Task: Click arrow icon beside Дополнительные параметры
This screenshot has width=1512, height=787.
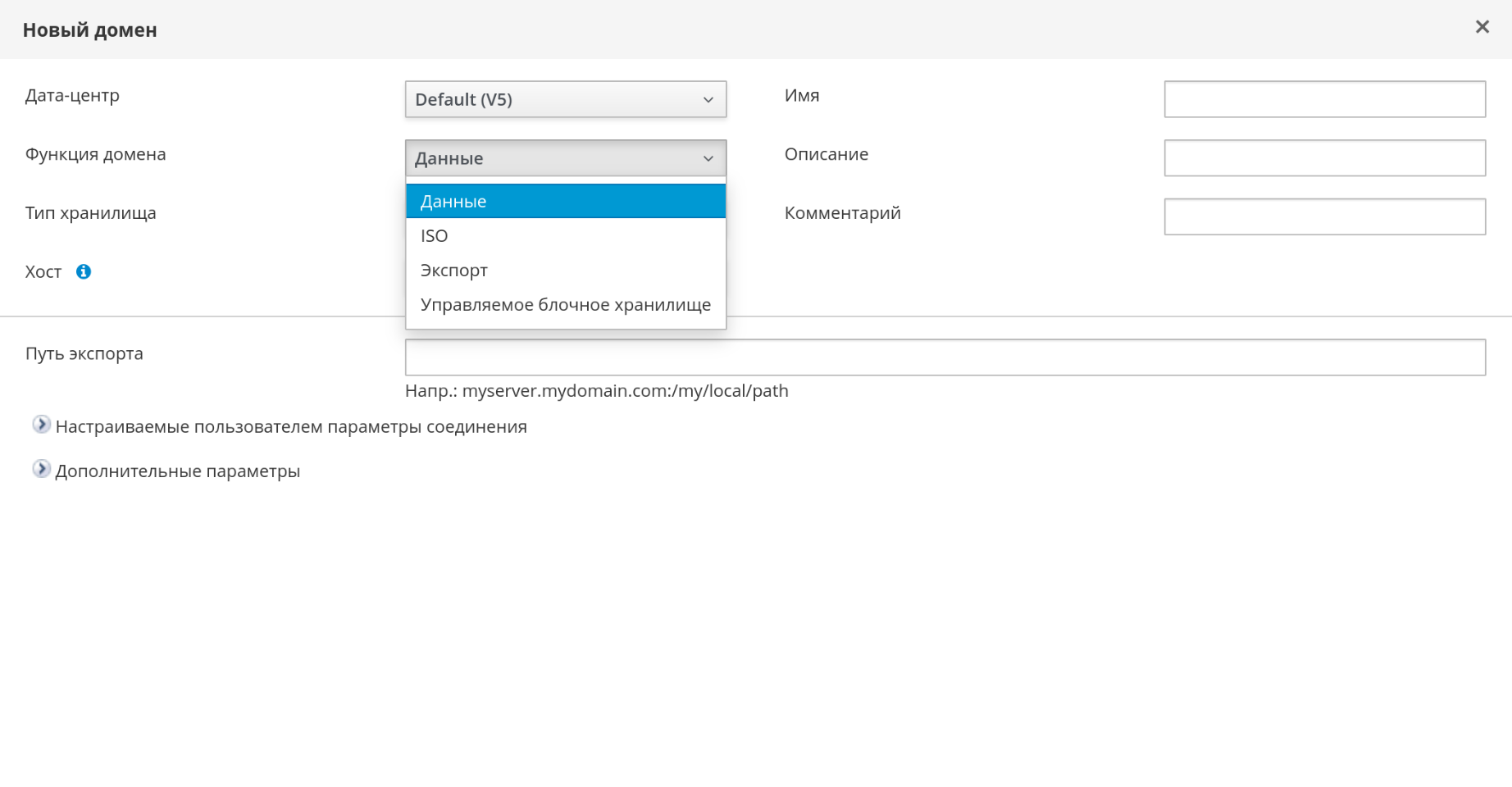Action: (x=41, y=469)
